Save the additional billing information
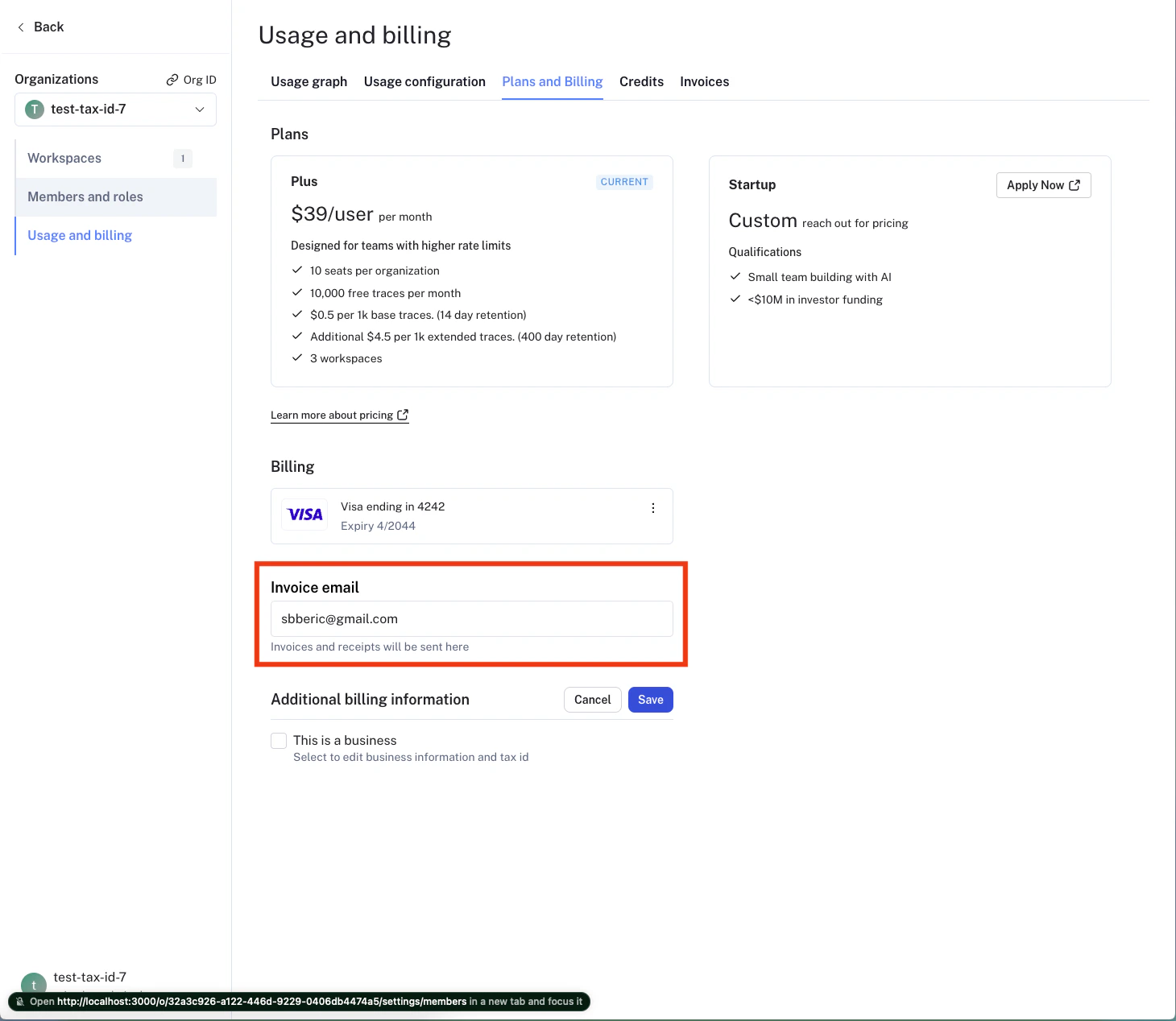This screenshot has width=1176, height=1021. pos(650,700)
